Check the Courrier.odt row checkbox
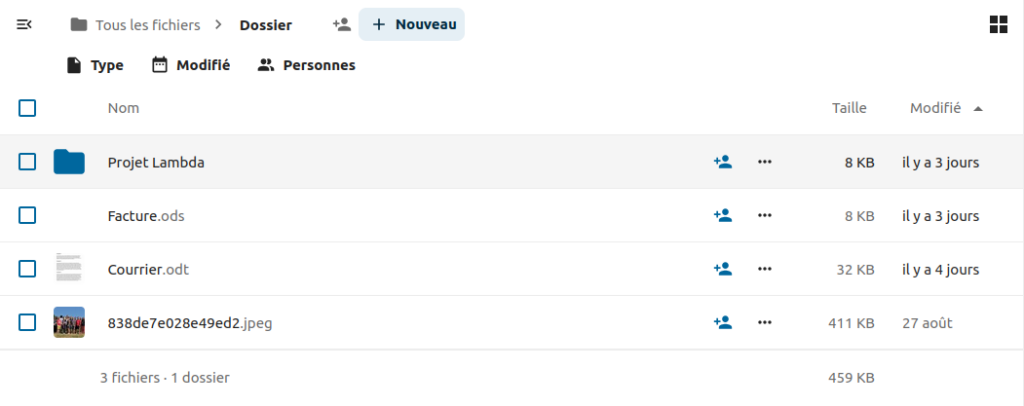This screenshot has height=406, width=1024. [x=28, y=269]
